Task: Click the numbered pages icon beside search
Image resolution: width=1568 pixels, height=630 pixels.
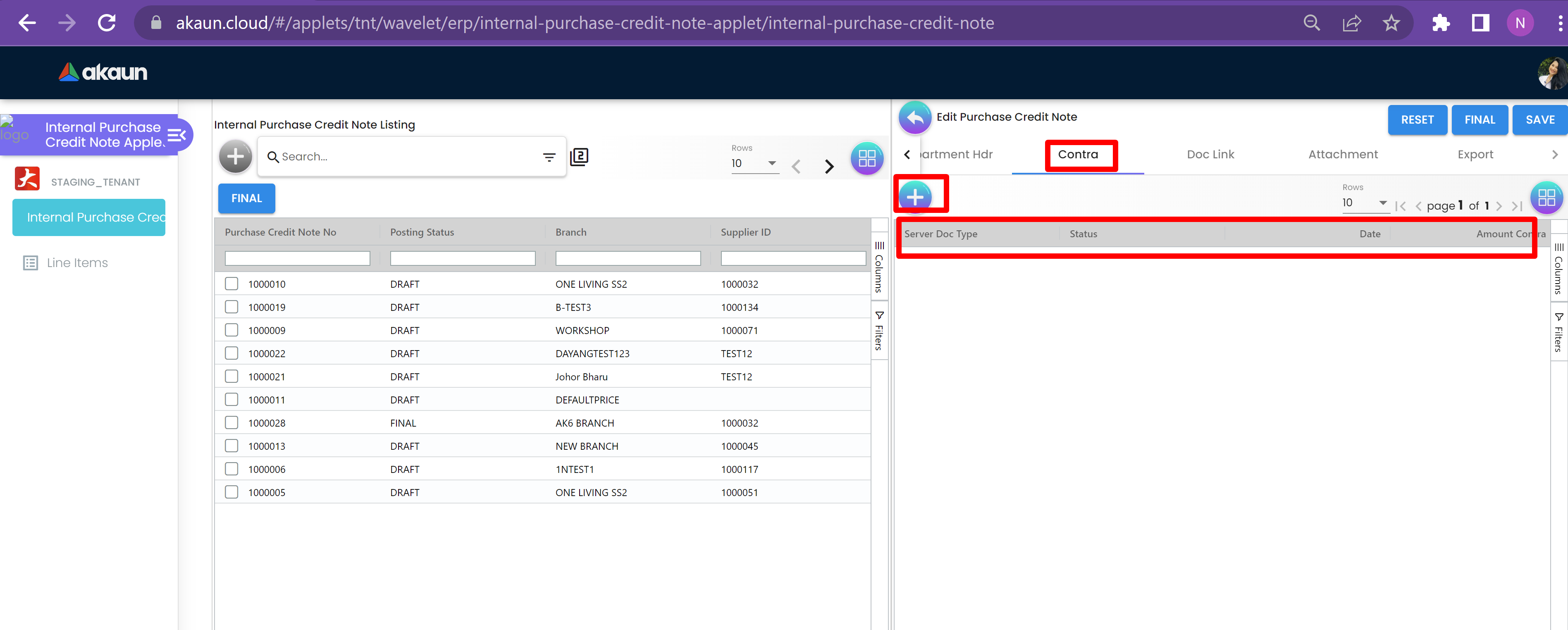Action: [x=579, y=157]
